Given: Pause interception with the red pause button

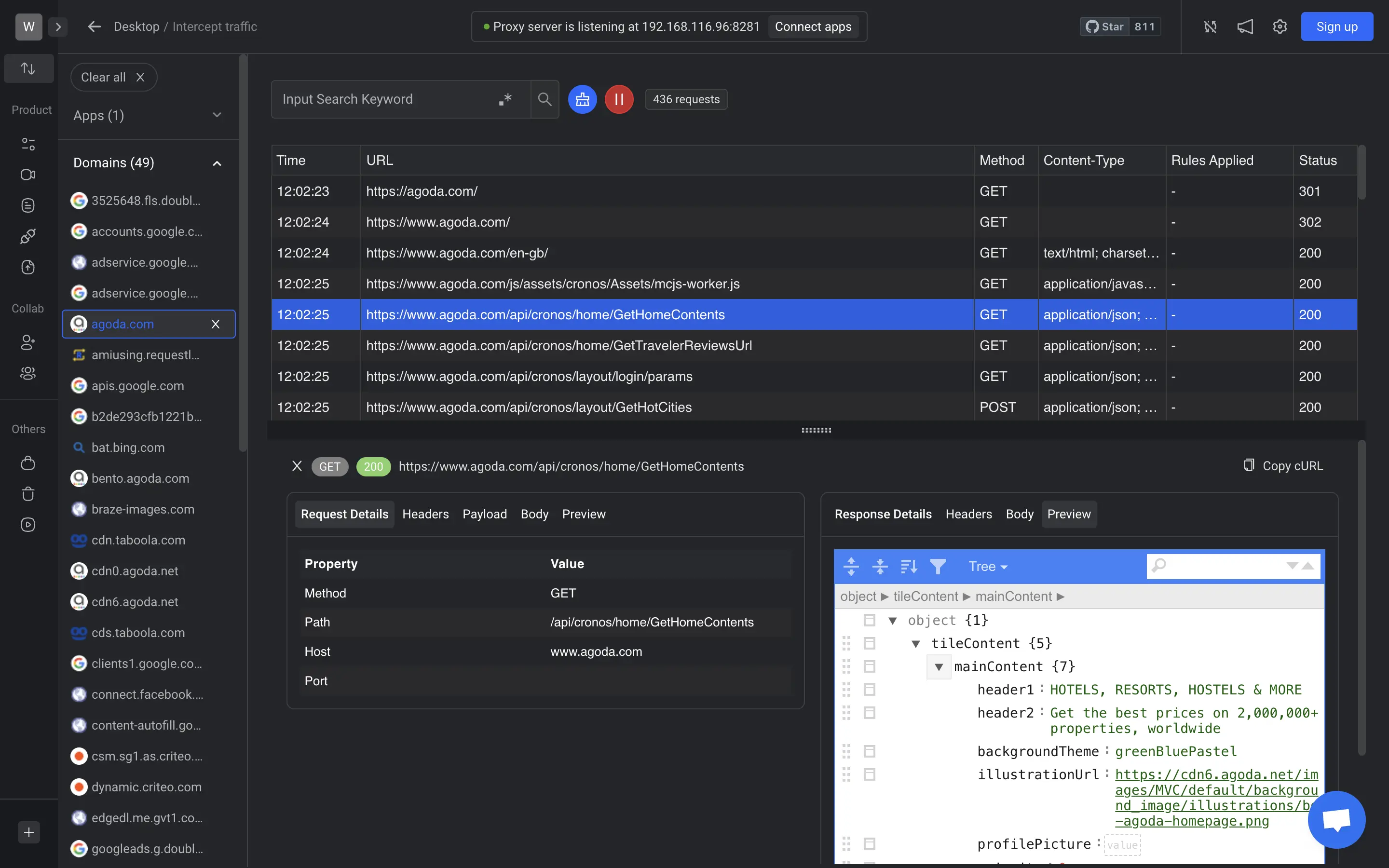Looking at the screenshot, I should click(x=619, y=99).
